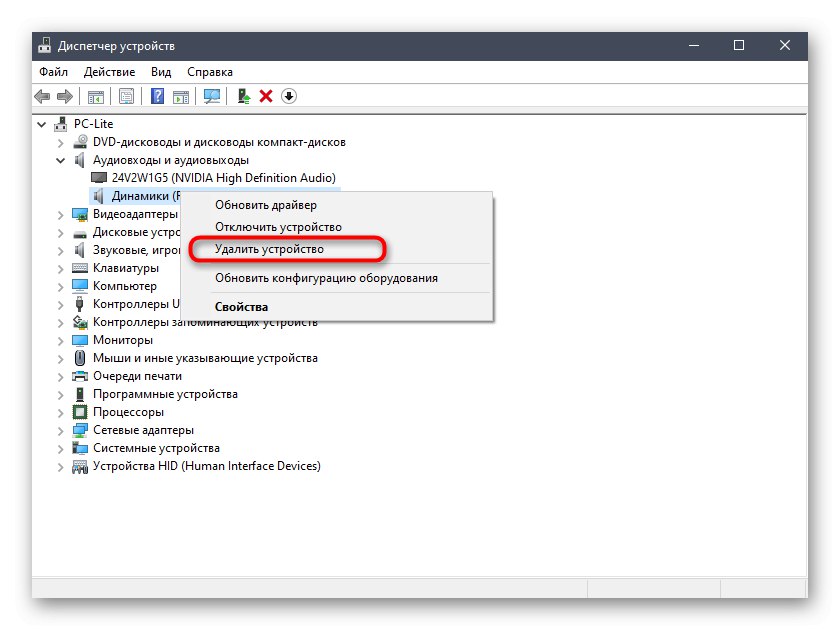
Task: Open the Справка menu
Action: tap(209, 72)
